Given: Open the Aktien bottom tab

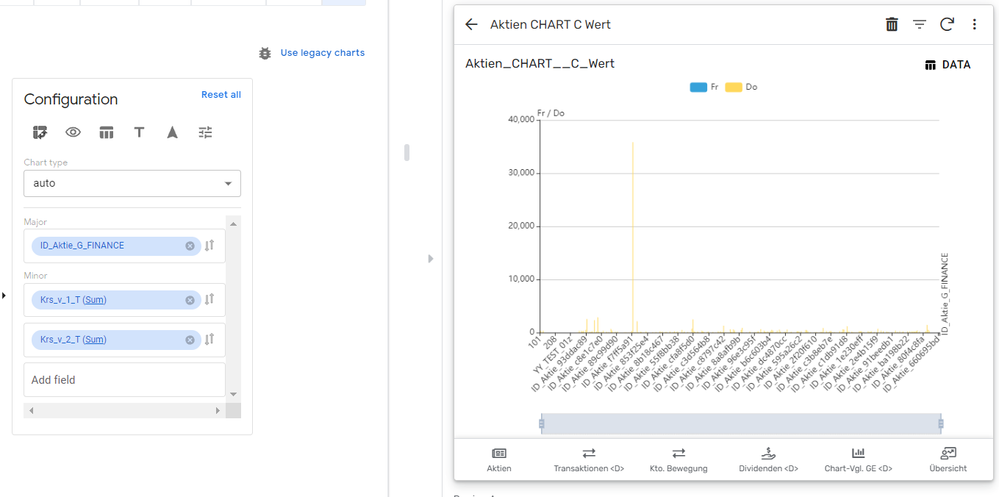Looking at the screenshot, I should point(500,459).
